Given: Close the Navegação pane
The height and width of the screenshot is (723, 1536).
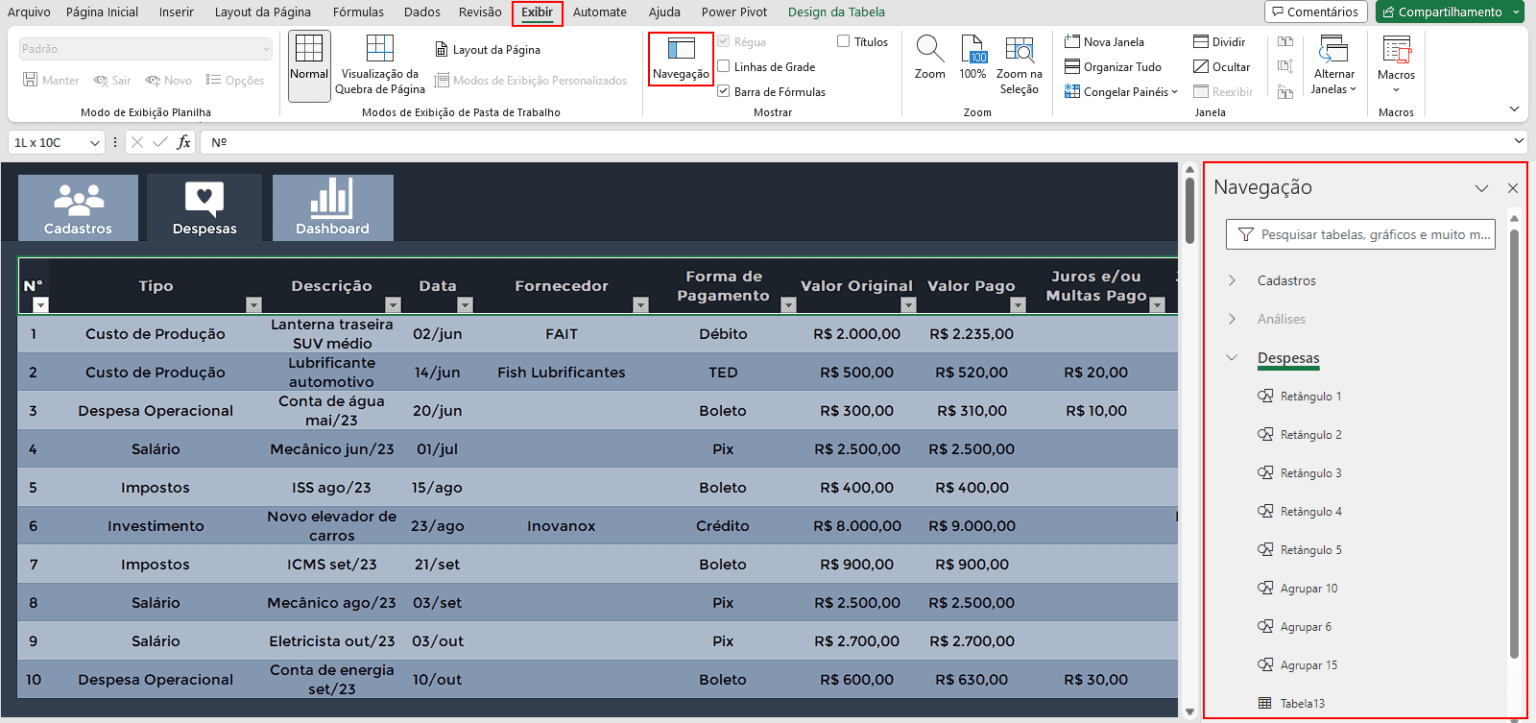Looking at the screenshot, I should (1513, 188).
